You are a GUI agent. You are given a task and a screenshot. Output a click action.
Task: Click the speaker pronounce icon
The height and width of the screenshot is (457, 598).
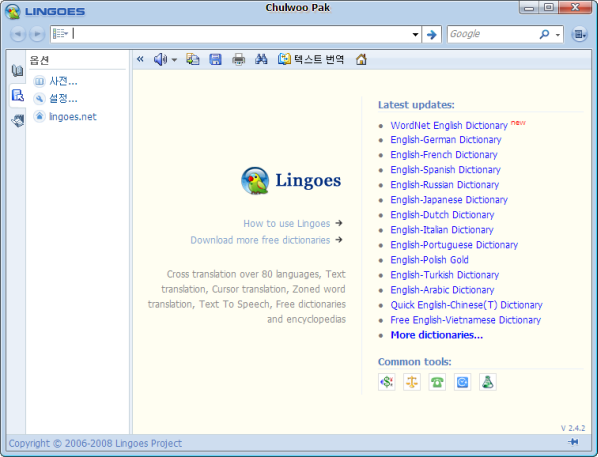pos(160,59)
